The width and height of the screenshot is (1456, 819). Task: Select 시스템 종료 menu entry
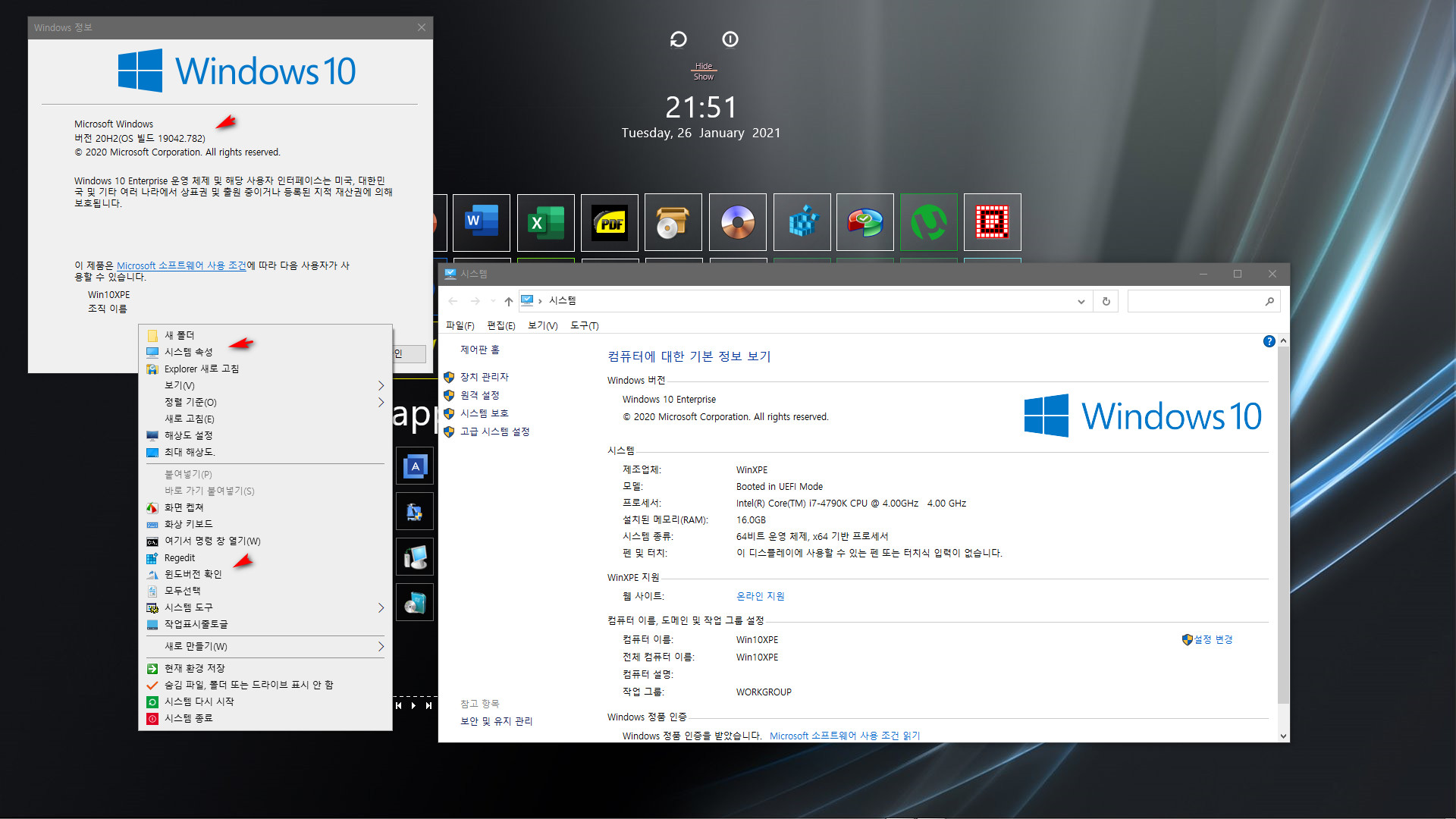tap(265, 718)
